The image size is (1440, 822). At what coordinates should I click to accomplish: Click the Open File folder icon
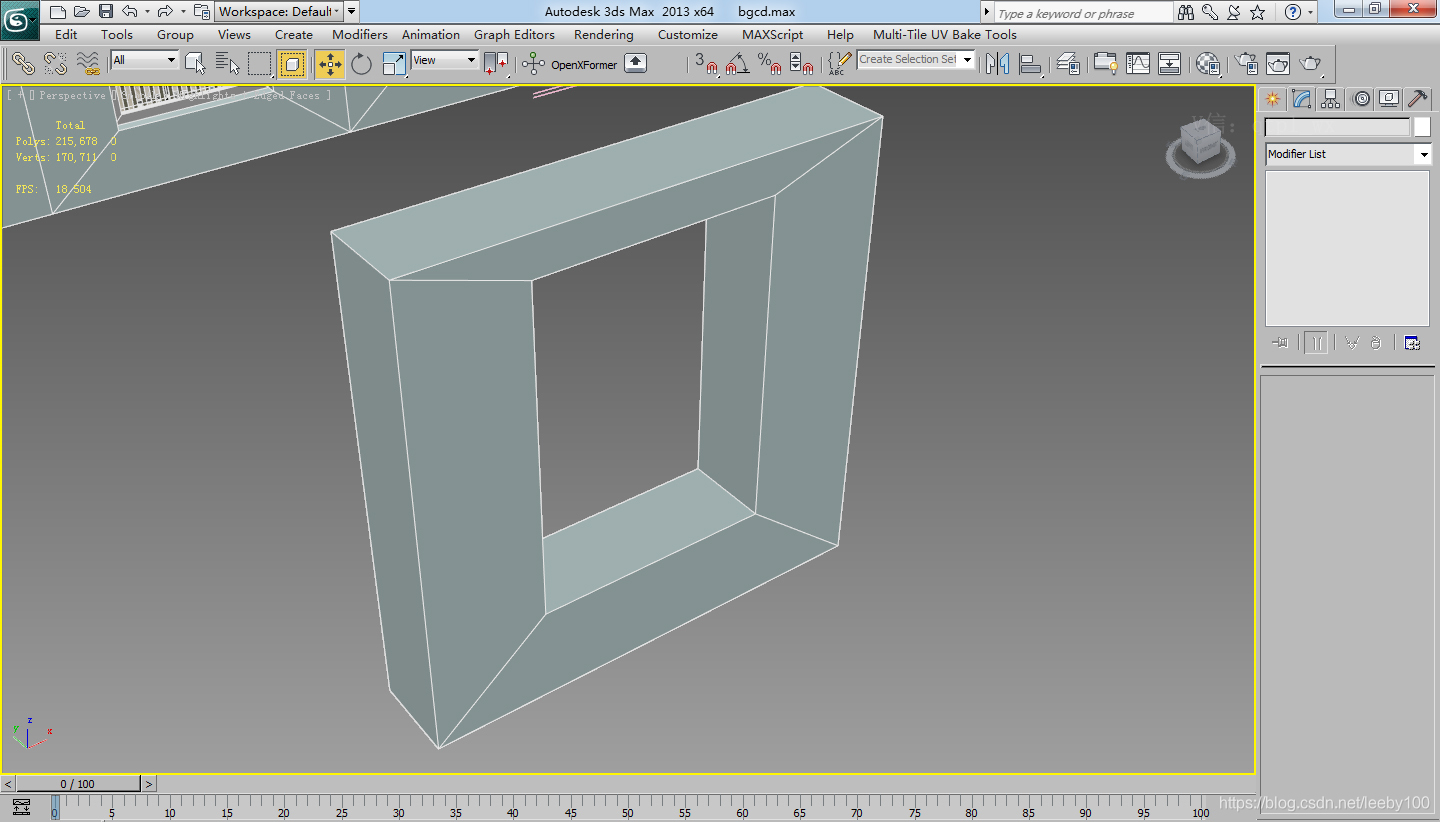coord(81,12)
